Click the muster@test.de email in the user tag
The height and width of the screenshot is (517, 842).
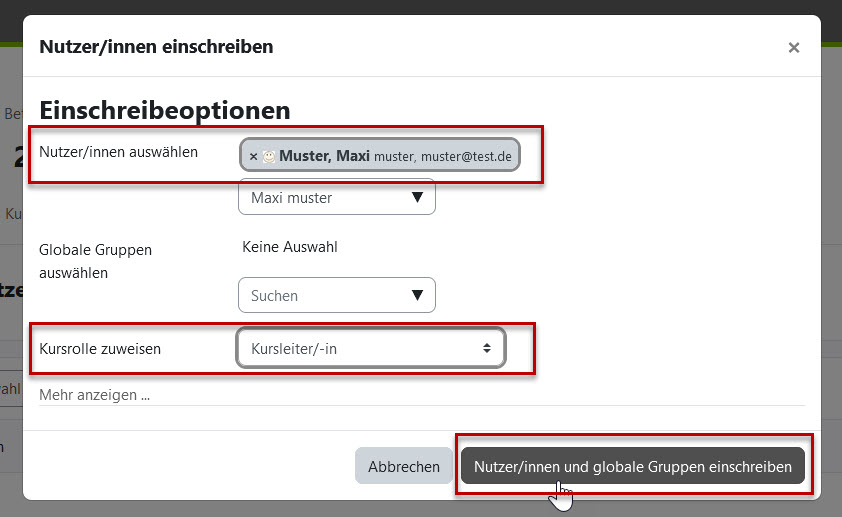tap(466, 157)
